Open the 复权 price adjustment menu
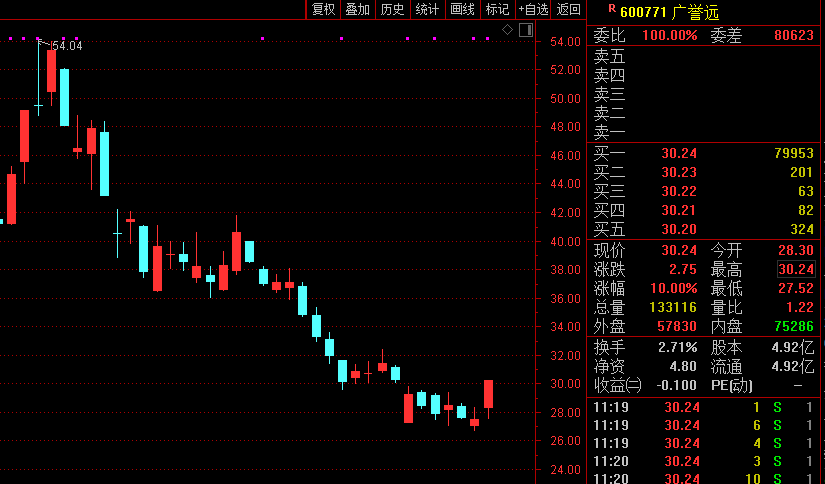Image resolution: width=825 pixels, height=484 pixels. click(x=323, y=10)
